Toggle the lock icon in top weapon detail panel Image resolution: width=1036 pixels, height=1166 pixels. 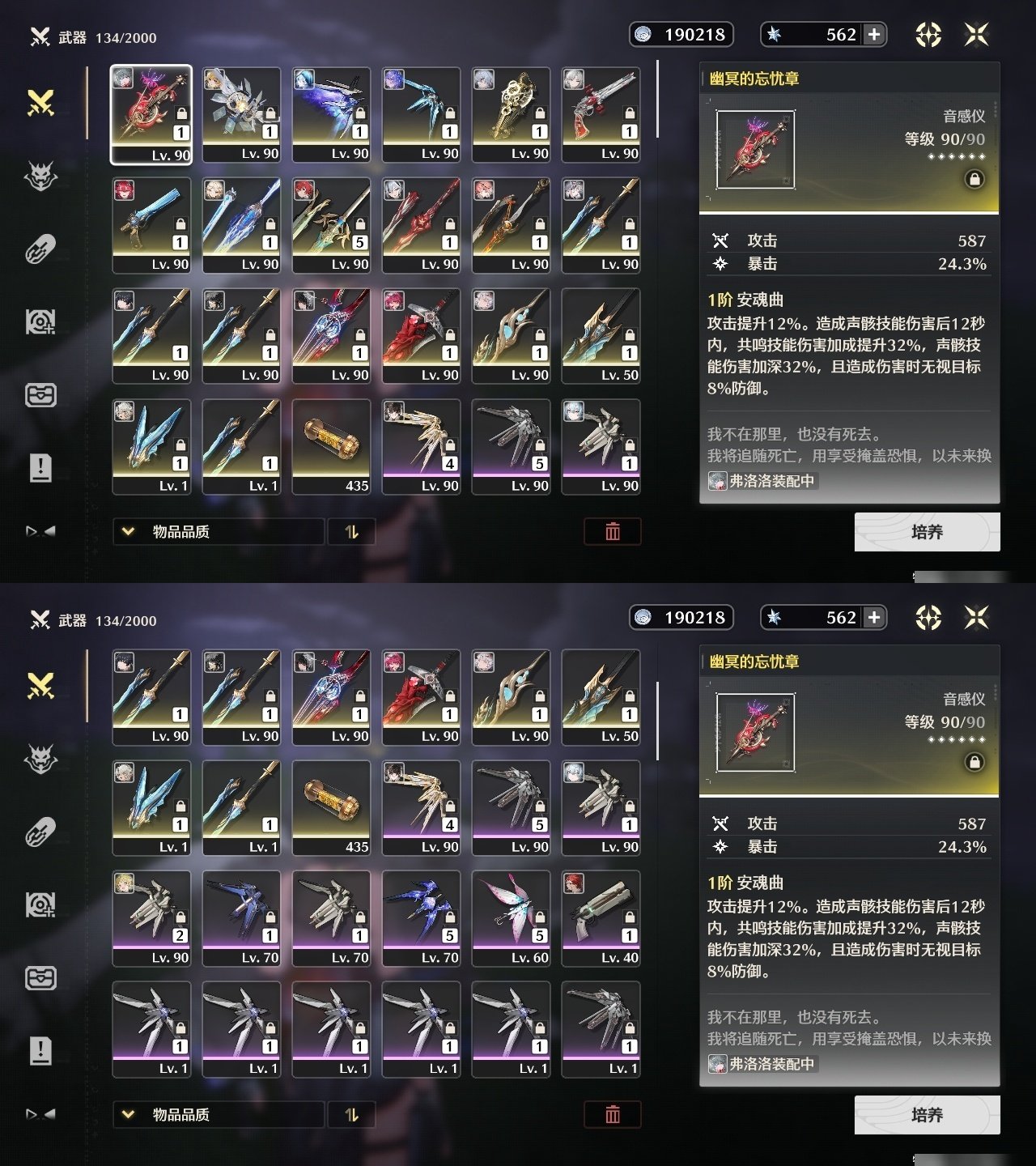[x=974, y=179]
